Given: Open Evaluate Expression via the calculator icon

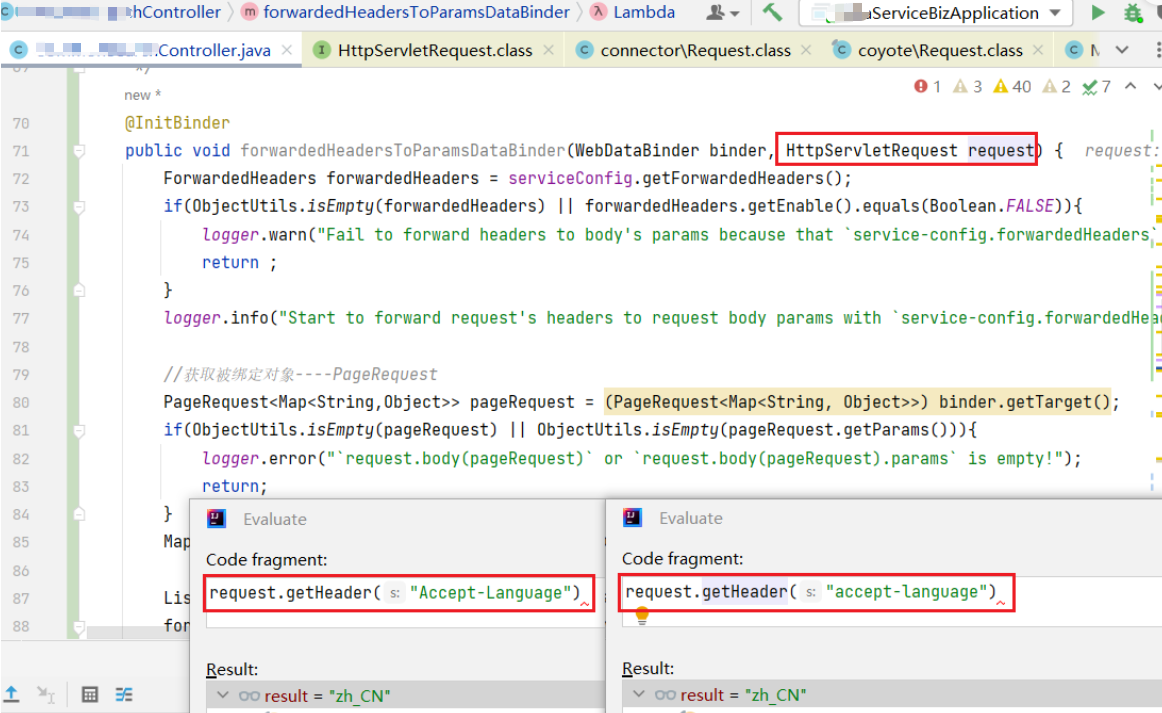Looking at the screenshot, I should (x=90, y=694).
